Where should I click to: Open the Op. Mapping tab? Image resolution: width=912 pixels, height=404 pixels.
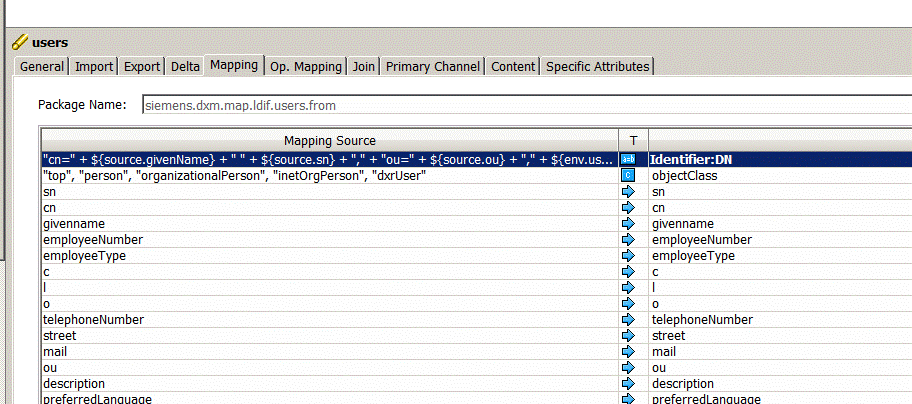coord(305,67)
